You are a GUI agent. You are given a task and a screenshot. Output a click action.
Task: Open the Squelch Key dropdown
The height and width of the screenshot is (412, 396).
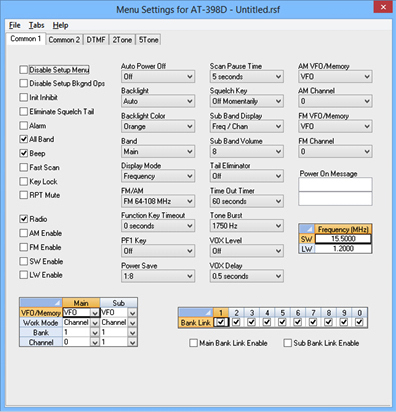point(247,101)
